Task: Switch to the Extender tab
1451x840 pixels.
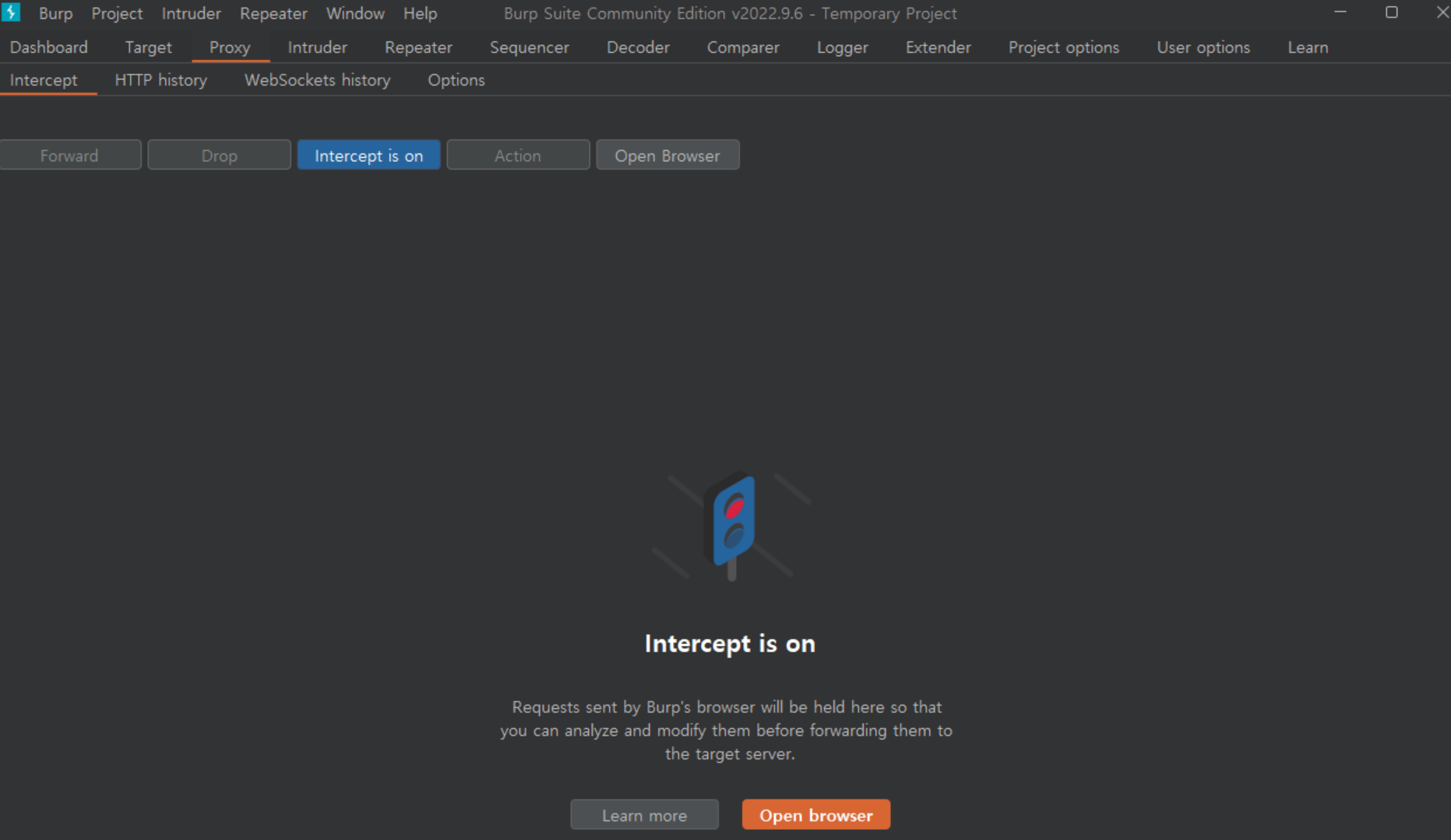Action: 938,47
